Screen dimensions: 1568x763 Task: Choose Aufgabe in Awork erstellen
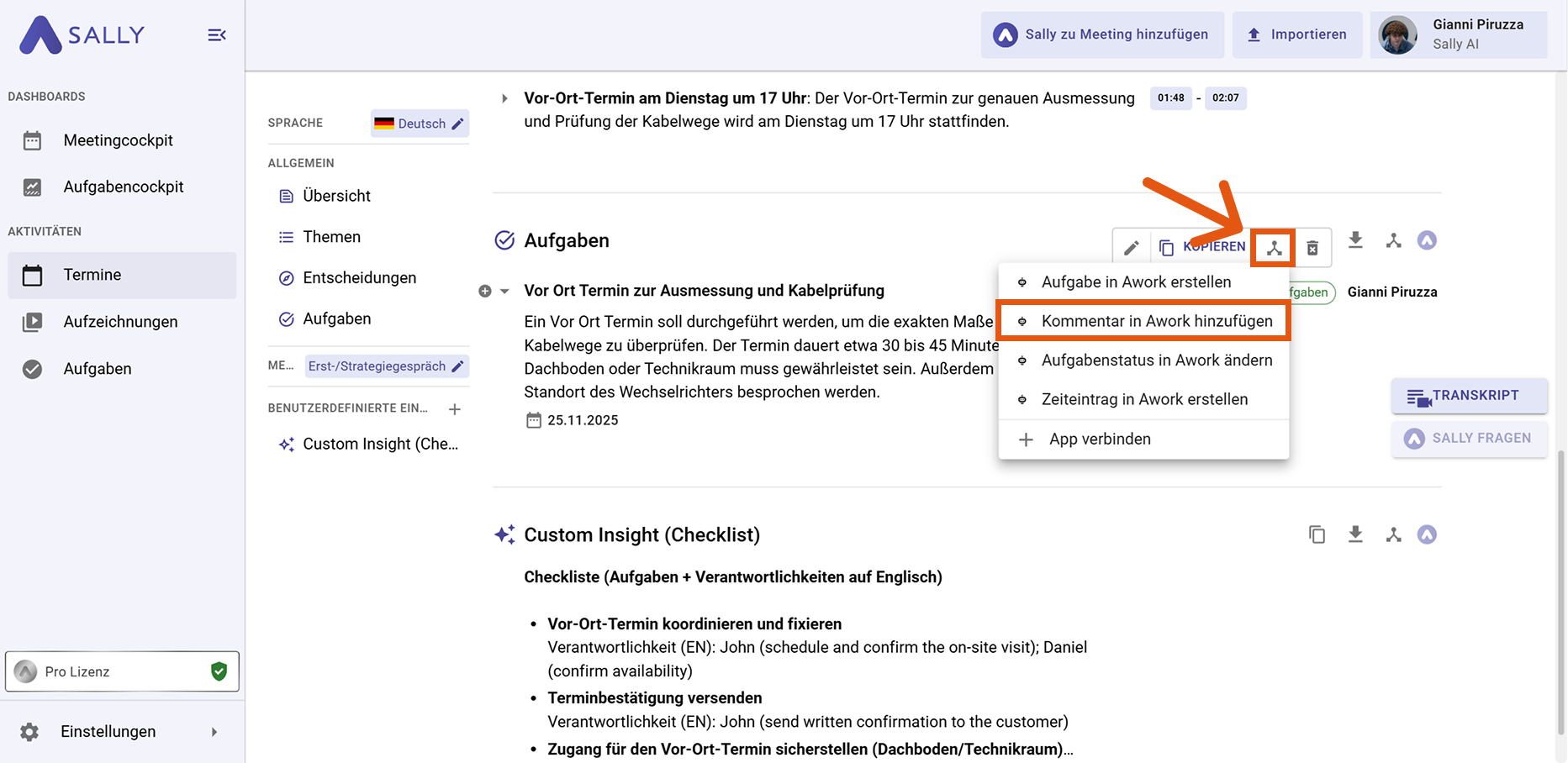tap(1135, 282)
